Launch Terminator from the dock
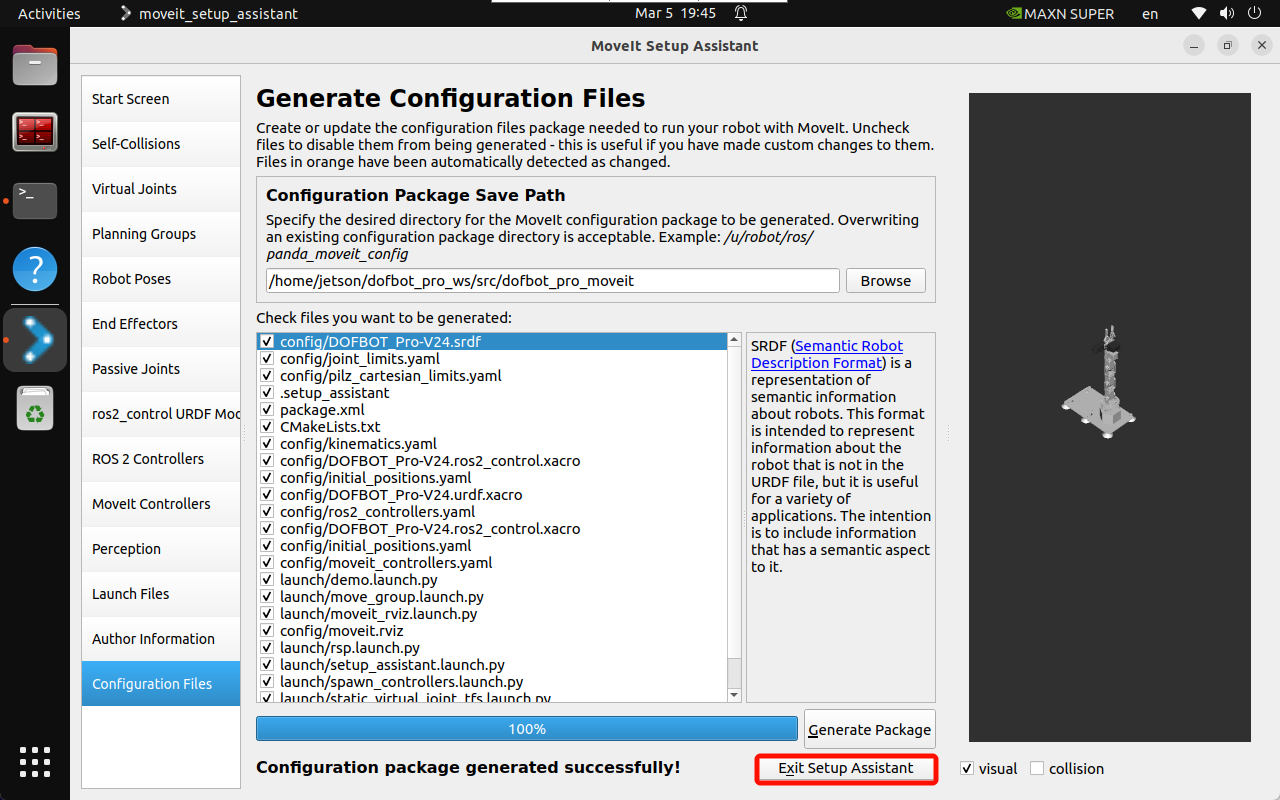The height and width of the screenshot is (800, 1280). coord(35,132)
